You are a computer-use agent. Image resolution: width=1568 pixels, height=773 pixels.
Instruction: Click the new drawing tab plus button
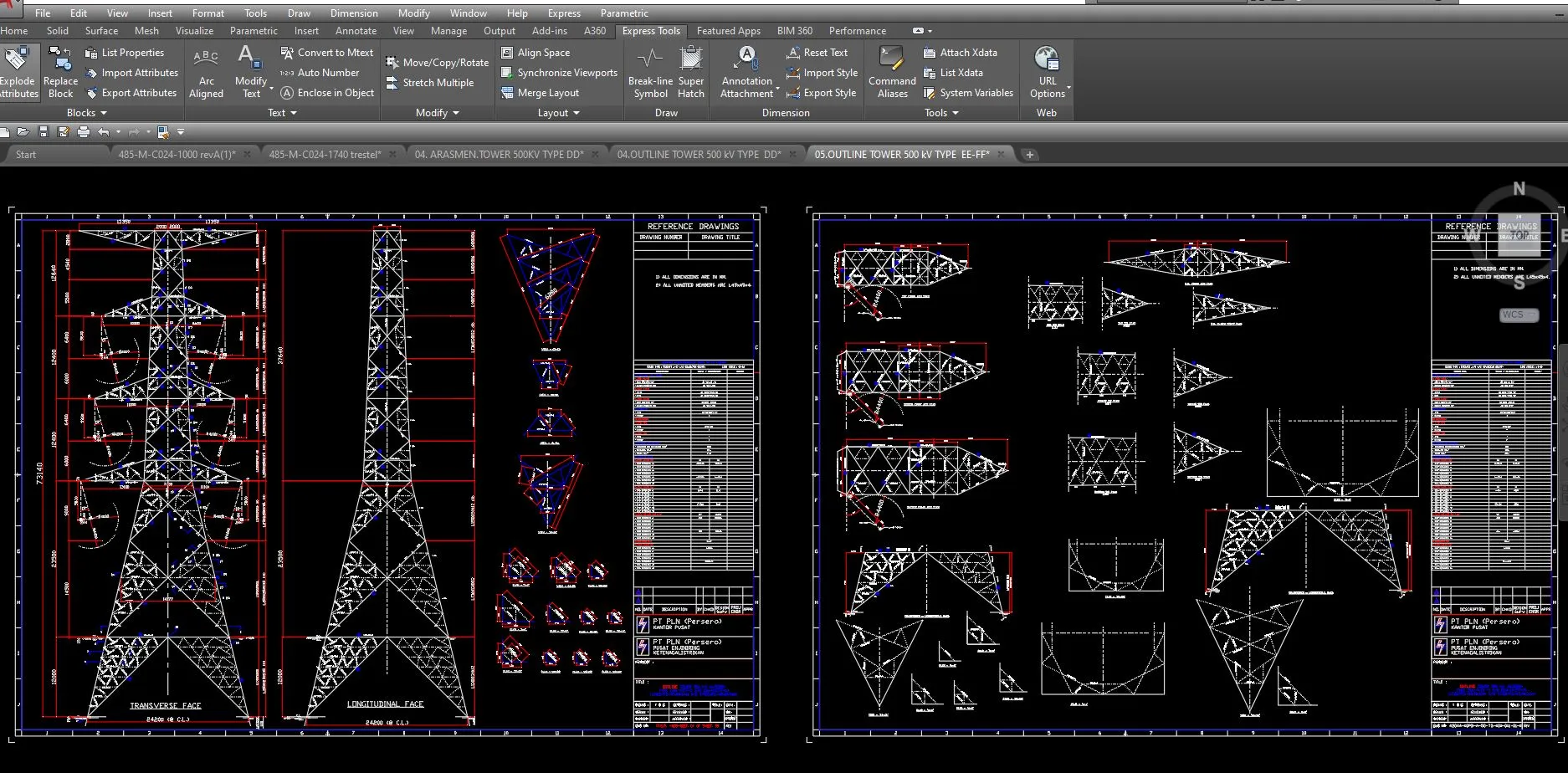pyautogui.click(x=1030, y=155)
